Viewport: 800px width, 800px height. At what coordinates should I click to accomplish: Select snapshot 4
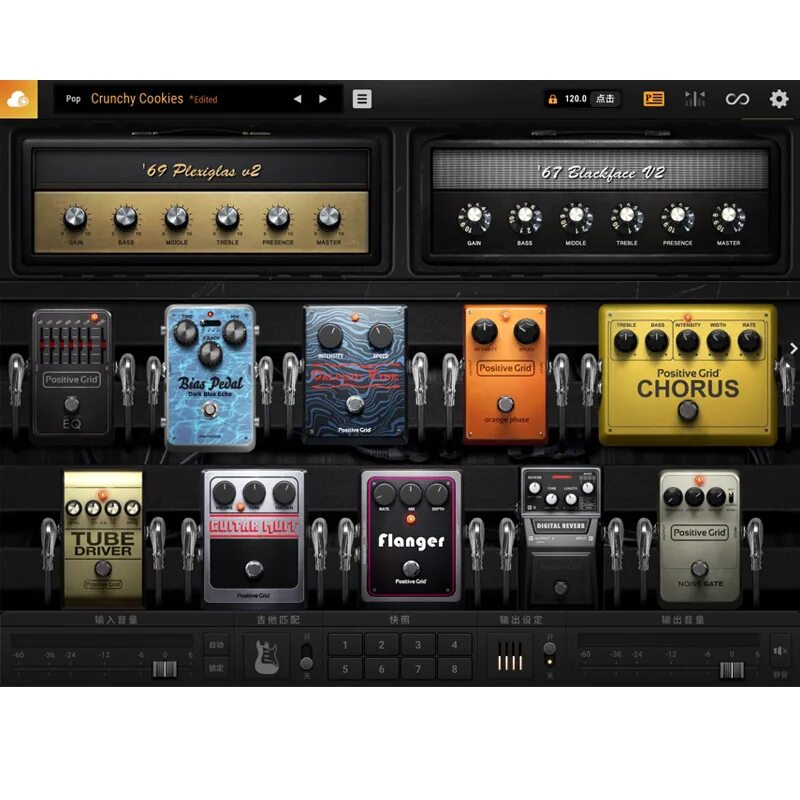(x=454, y=644)
